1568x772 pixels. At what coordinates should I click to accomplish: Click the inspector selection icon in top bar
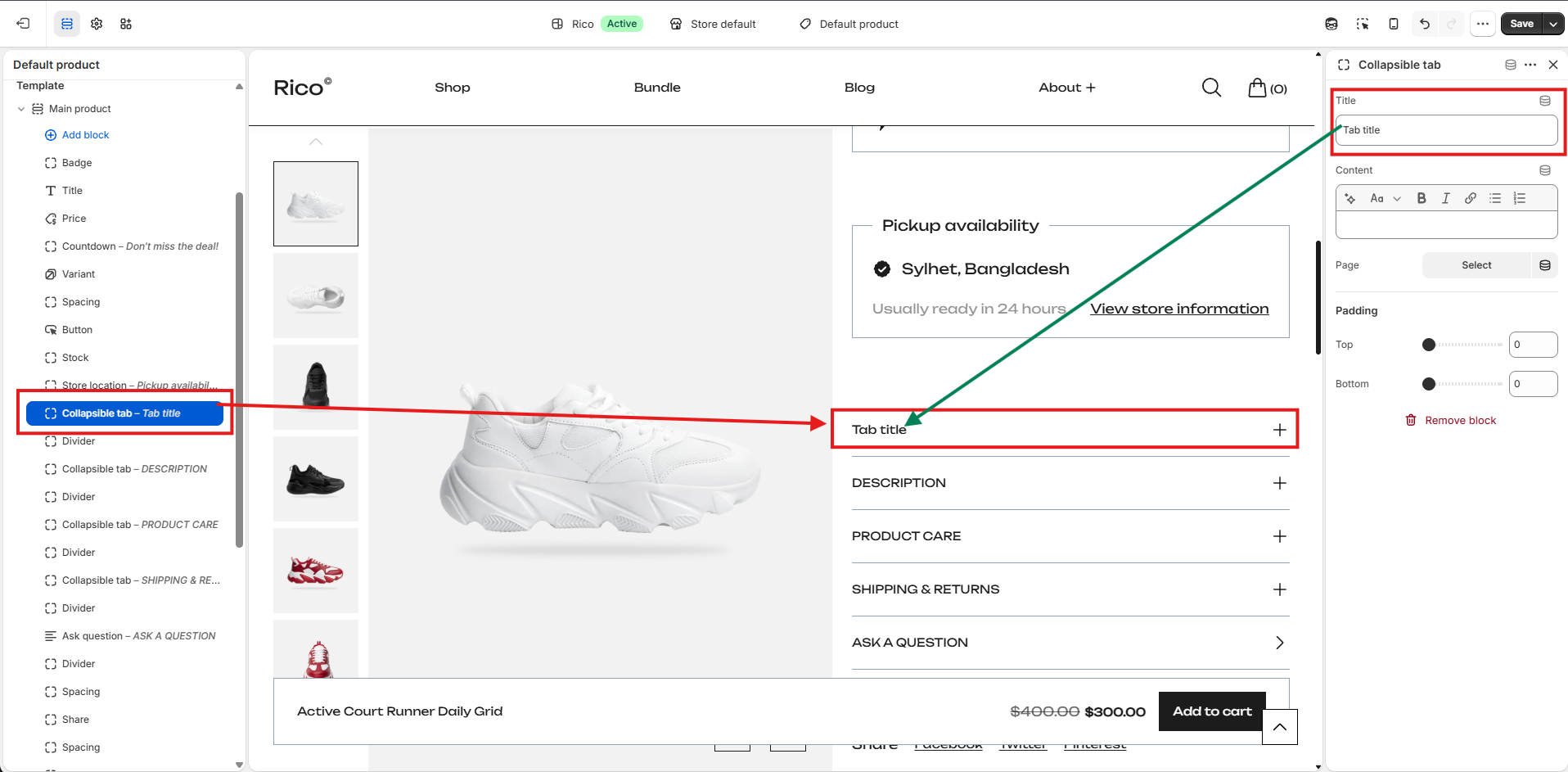click(x=1363, y=24)
